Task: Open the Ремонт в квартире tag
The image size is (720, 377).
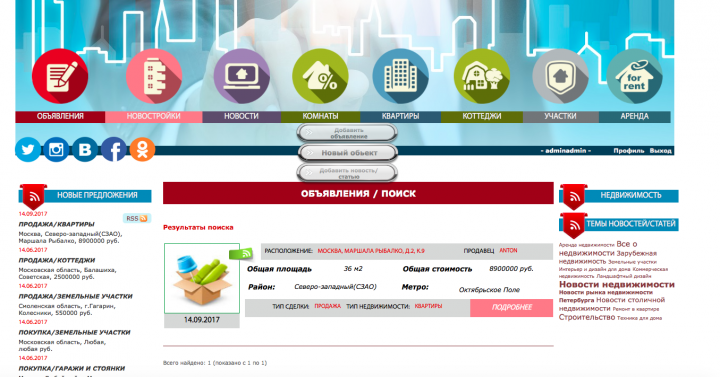Action: coord(636,309)
